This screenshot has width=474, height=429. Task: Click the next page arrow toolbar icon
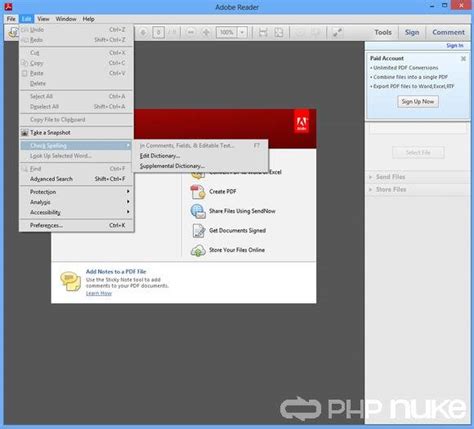(143, 32)
